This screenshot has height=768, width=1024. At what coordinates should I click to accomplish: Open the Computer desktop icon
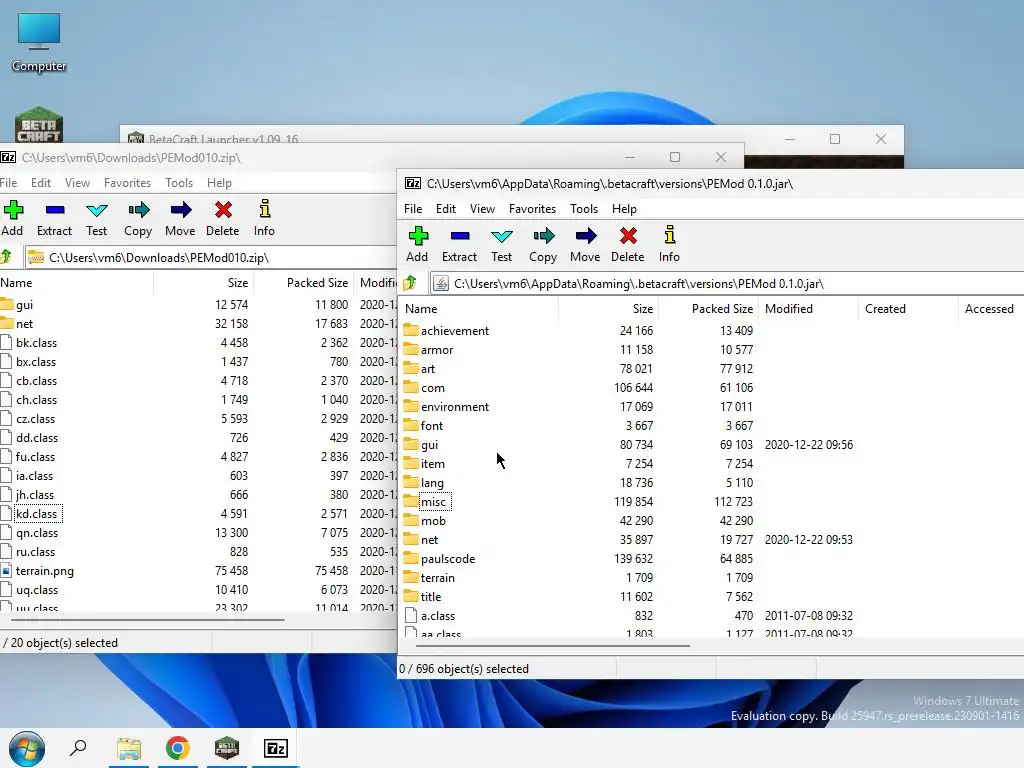tap(39, 40)
